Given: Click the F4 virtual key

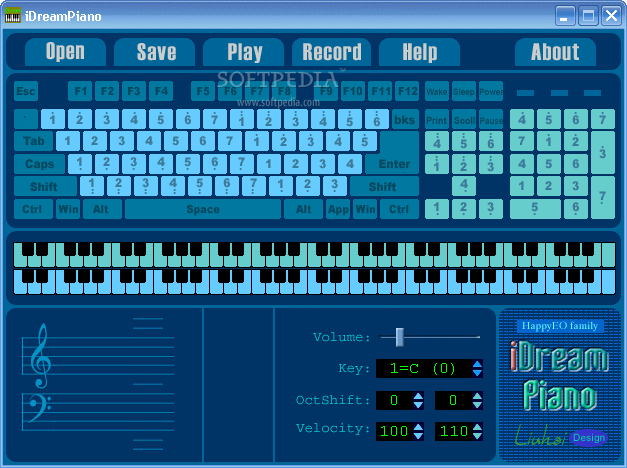Looking at the screenshot, I should coord(161,91).
